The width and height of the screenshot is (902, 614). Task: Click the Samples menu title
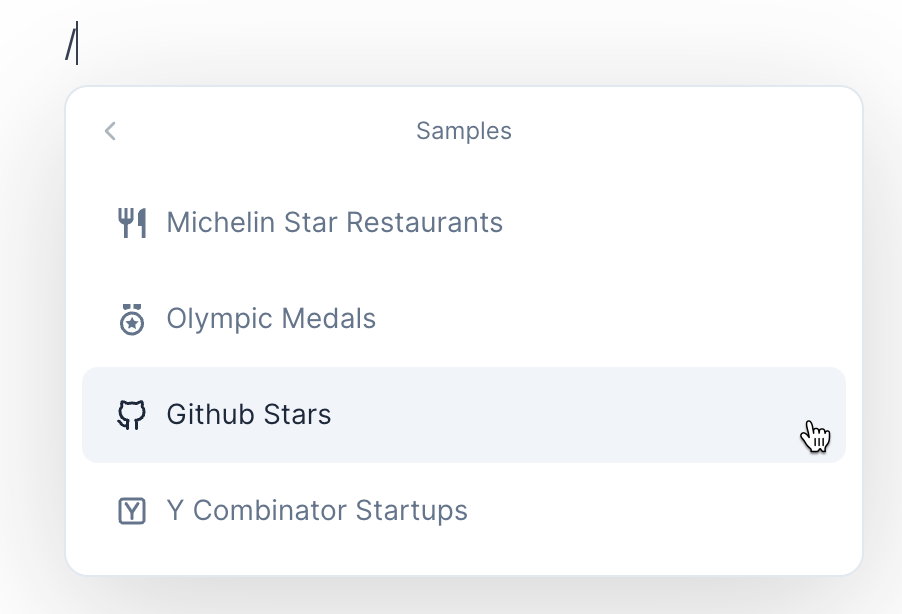pyautogui.click(x=464, y=131)
